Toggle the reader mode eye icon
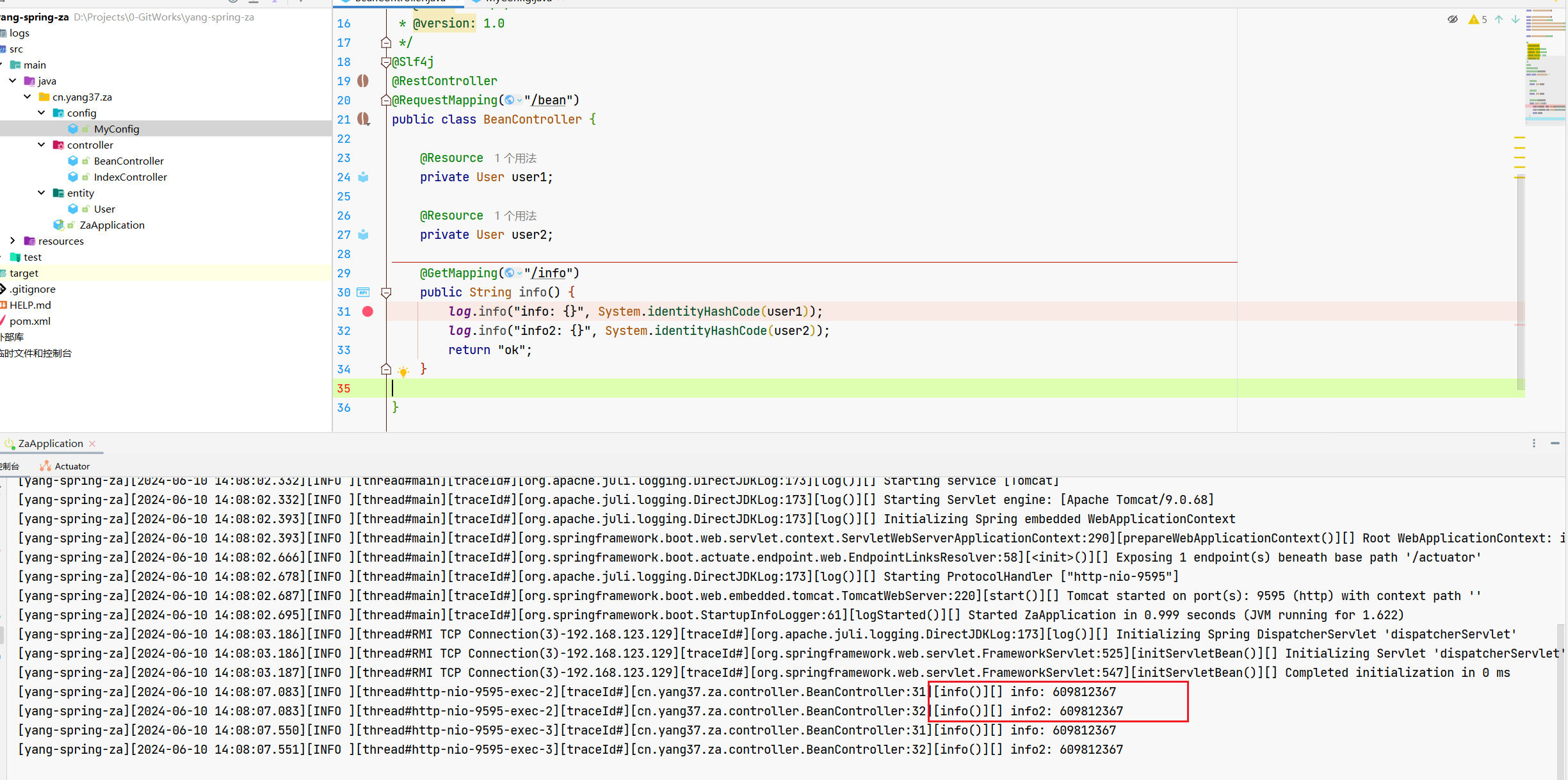 pyautogui.click(x=1453, y=19)
